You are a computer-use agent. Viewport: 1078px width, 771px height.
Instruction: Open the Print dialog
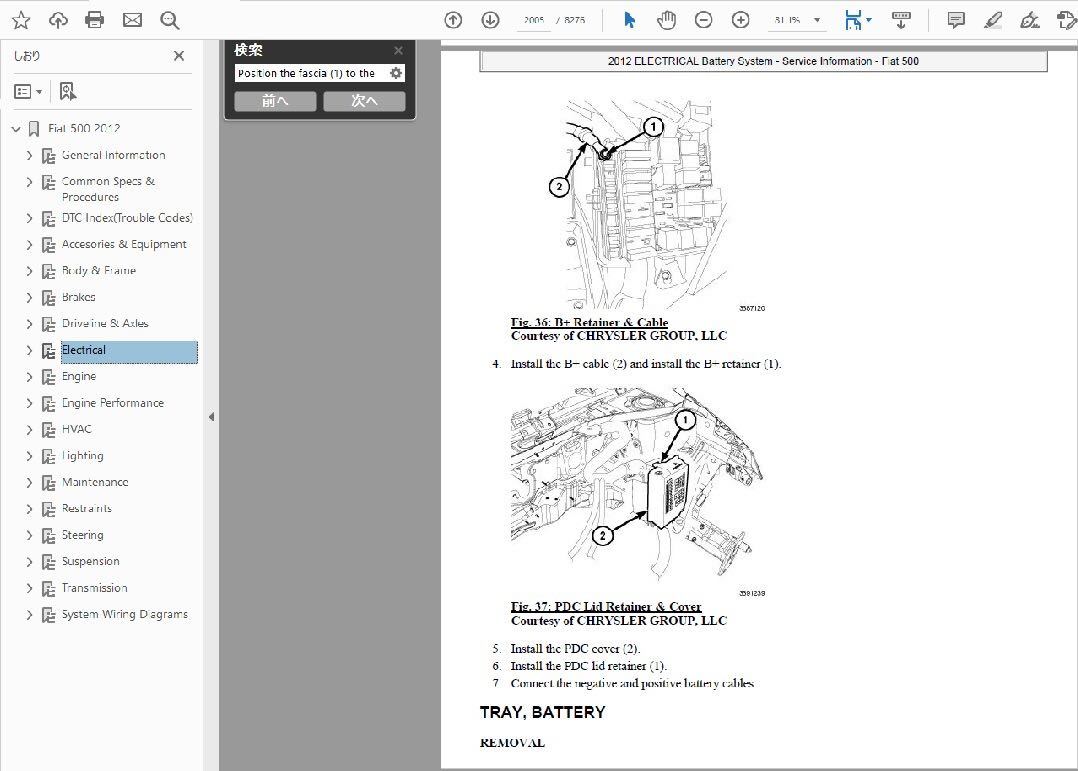point(94,19)
